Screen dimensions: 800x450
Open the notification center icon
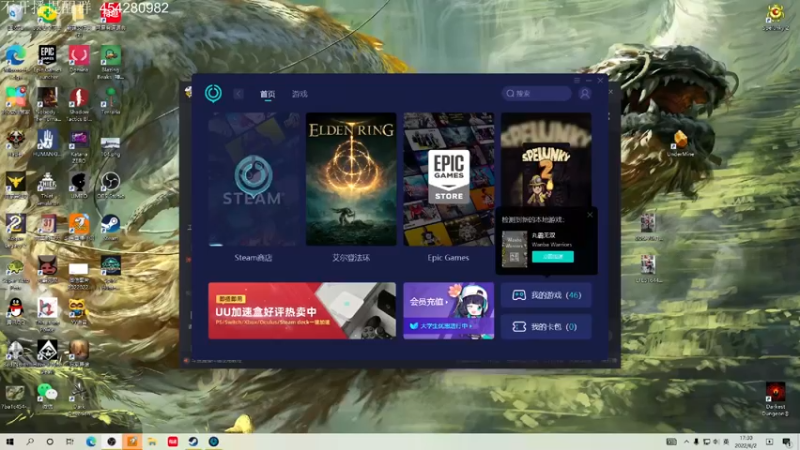pos(787,441)
